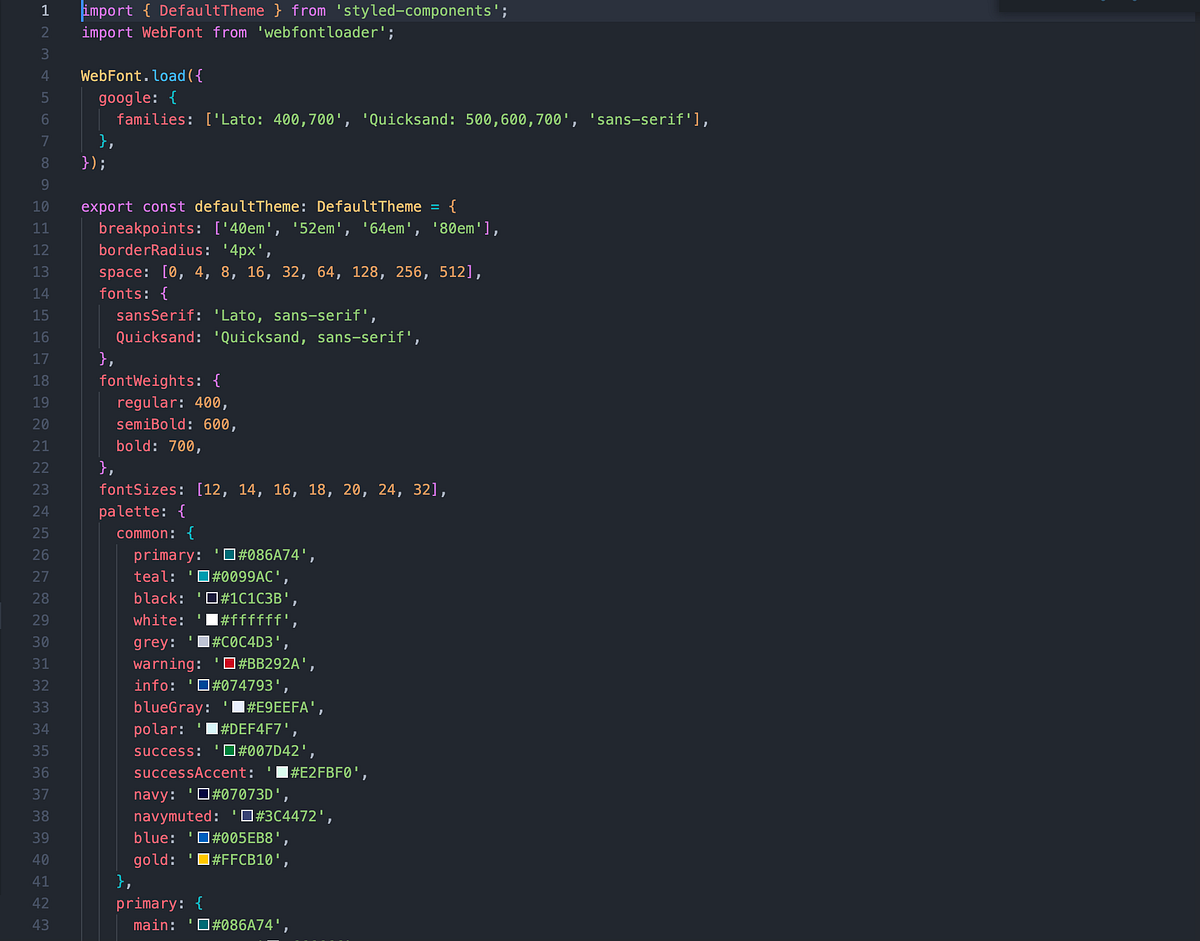Click the 'fontWeights' property key
The height and width of the screenshot is (941, 1200).
click(146, 381)
